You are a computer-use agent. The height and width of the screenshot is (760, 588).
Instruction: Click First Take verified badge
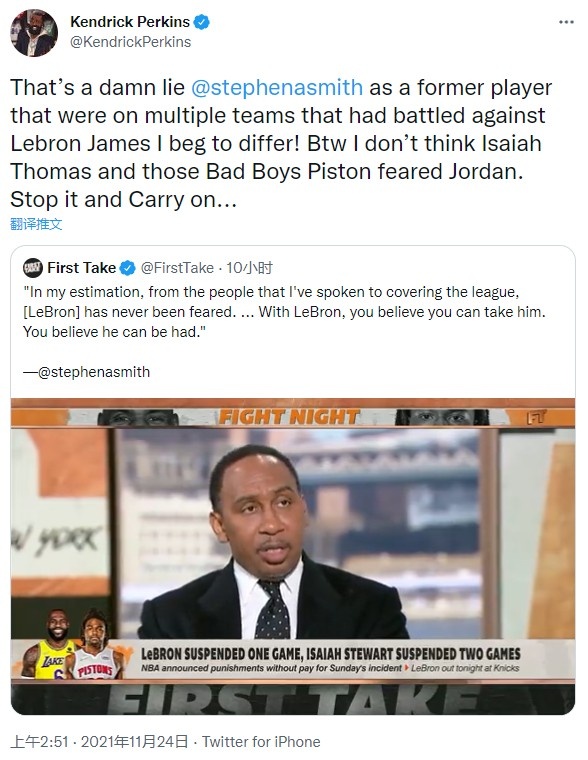tap(127, 268)
